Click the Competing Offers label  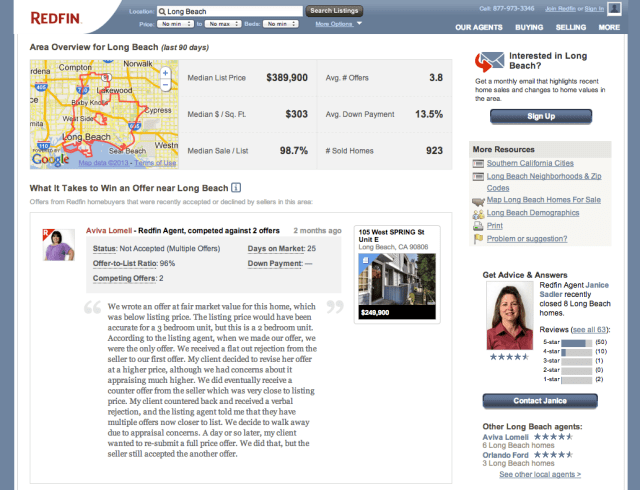click(124, 278)
